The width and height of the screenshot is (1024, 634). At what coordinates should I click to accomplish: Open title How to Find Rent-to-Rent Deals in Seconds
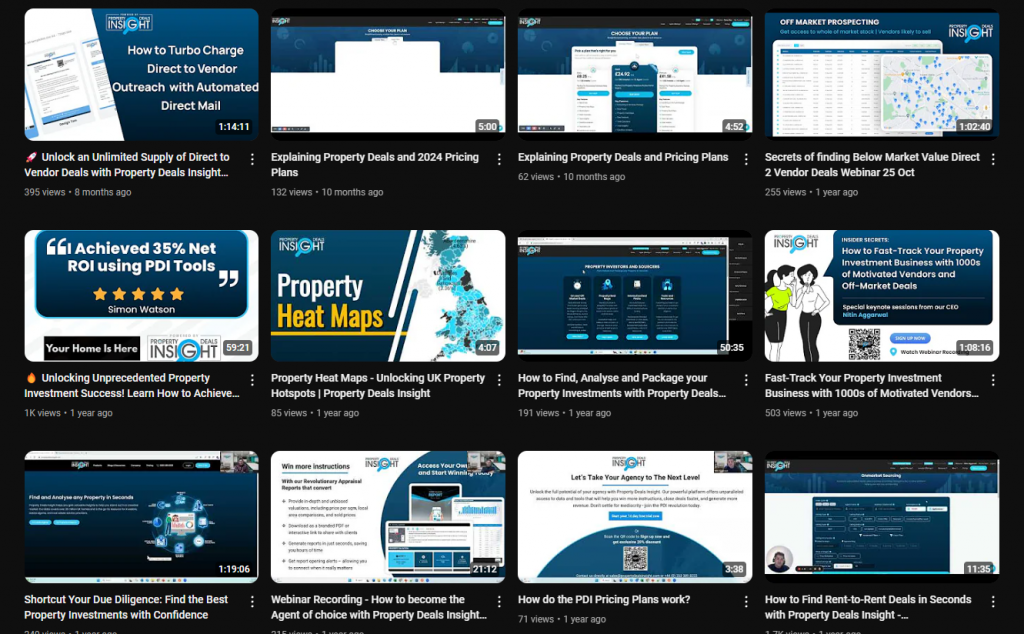868,607
